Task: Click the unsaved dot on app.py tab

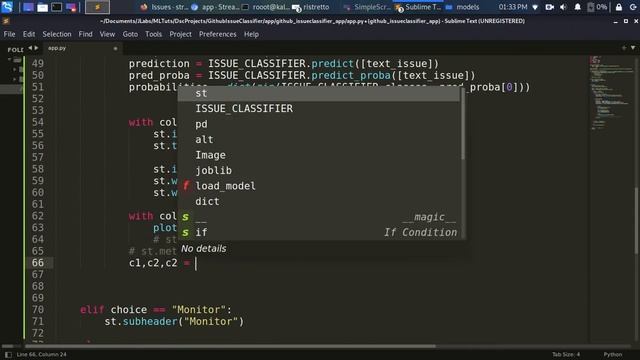Action: click(x=115, y=49)
